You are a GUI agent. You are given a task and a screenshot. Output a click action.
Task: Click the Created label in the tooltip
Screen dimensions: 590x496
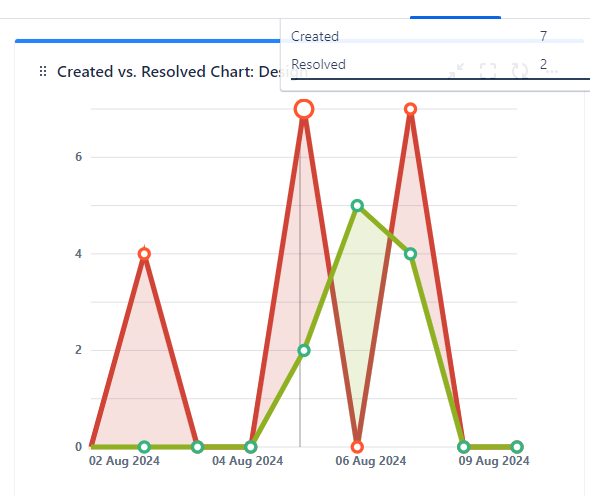pyautogui.click(x=315, y=36)
